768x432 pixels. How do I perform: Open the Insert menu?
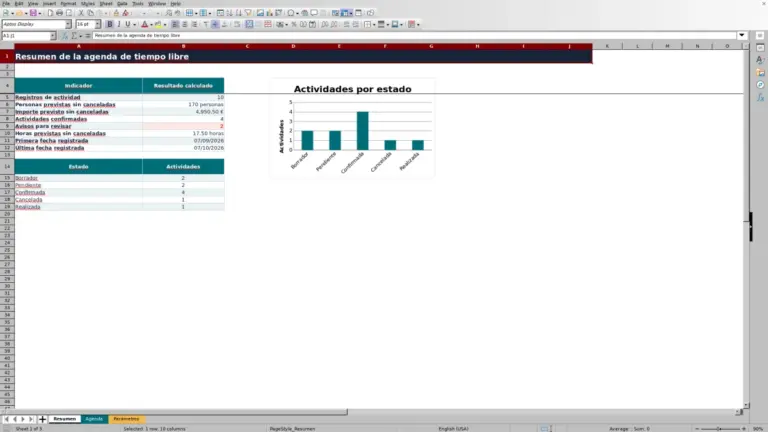[x=49, y=3]
